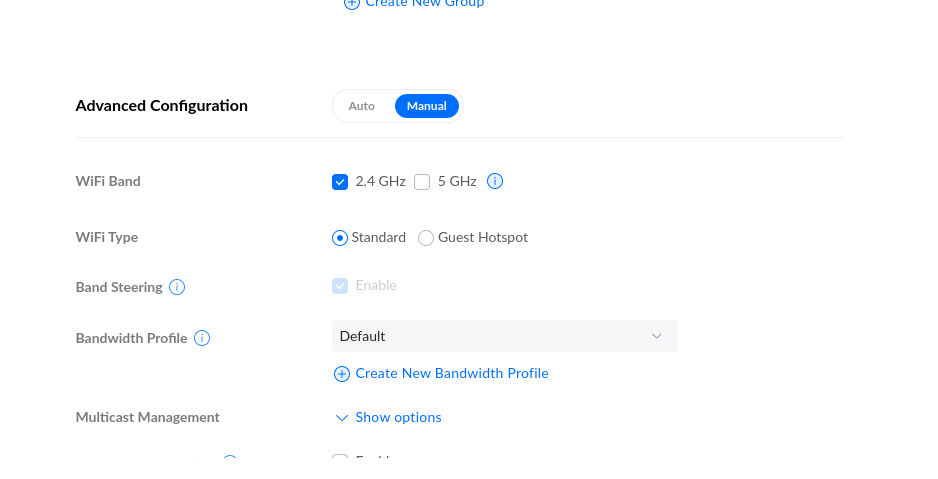Image resolution: width=938 pixels, height=479 pixels.
Task: Open the Bandwidth Profile Default dropdown
Action: [503, 336]
